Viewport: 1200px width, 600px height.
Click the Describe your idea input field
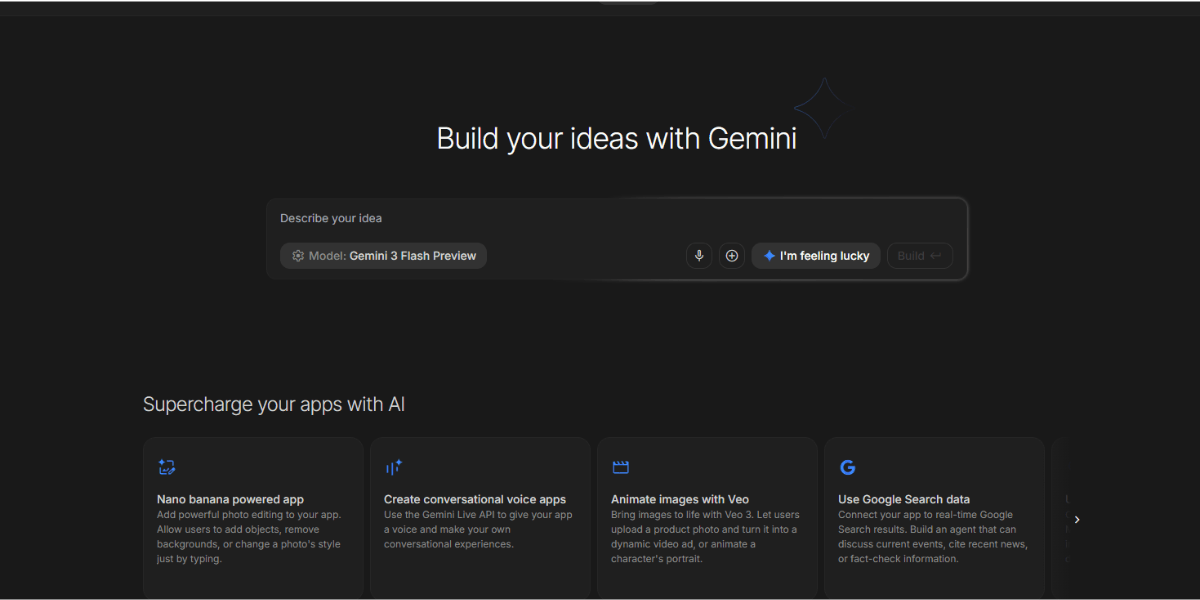[x=616, y=218]
